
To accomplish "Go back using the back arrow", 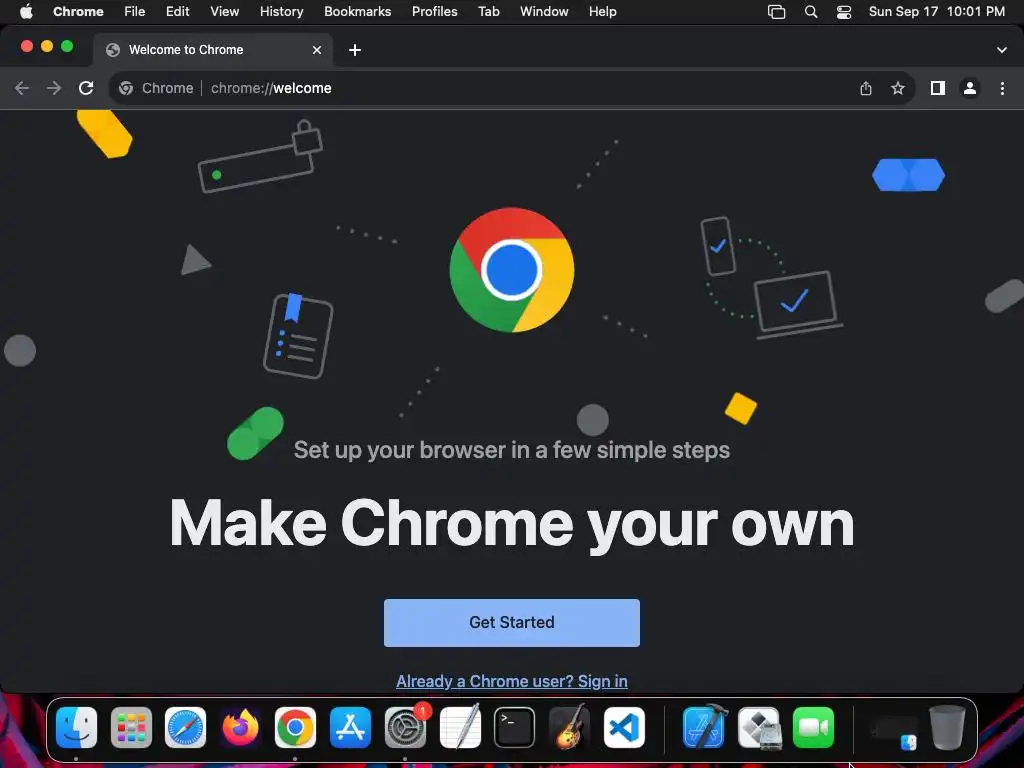I will (22, 88).
